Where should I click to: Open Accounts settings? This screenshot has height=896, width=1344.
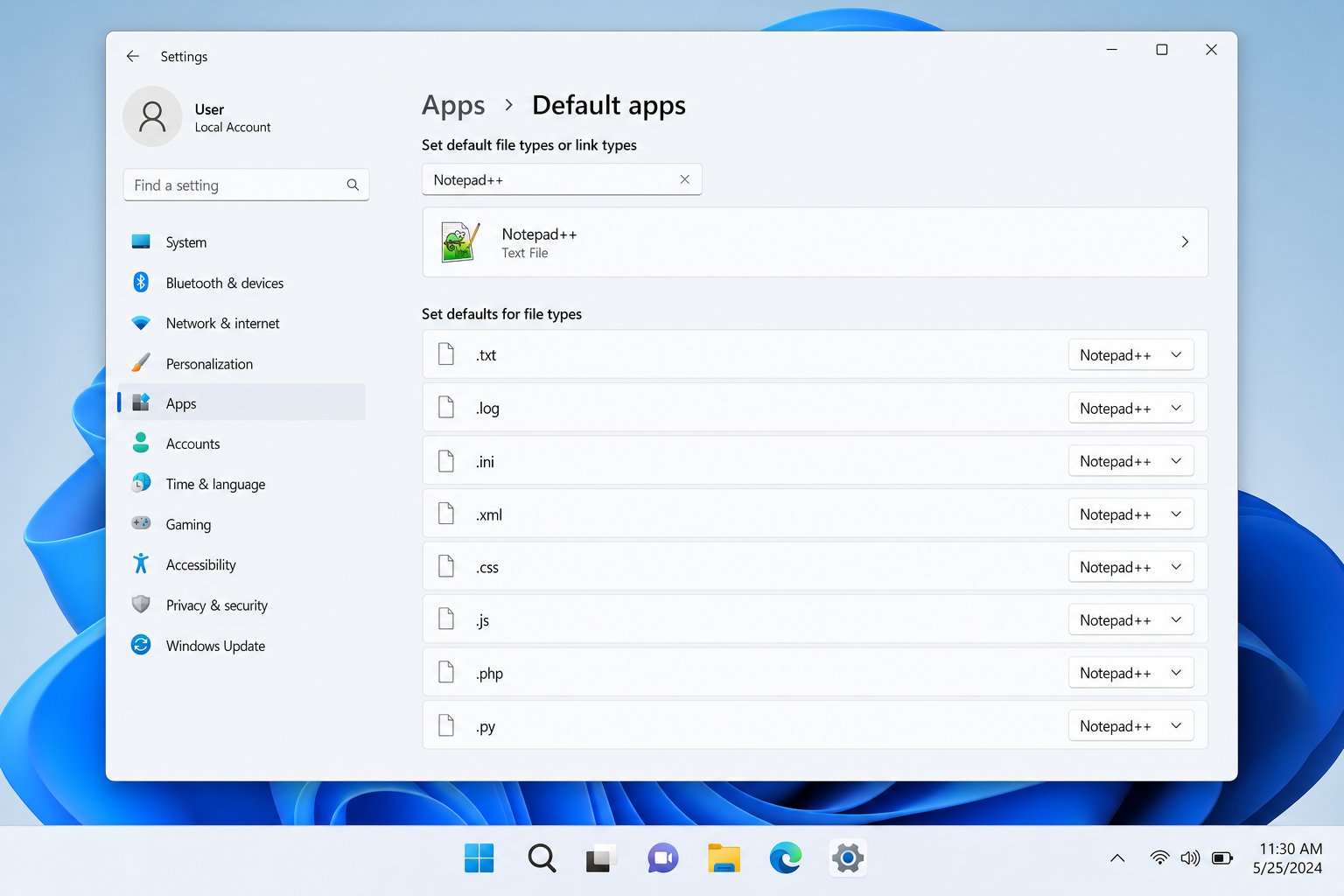[241, 444]
